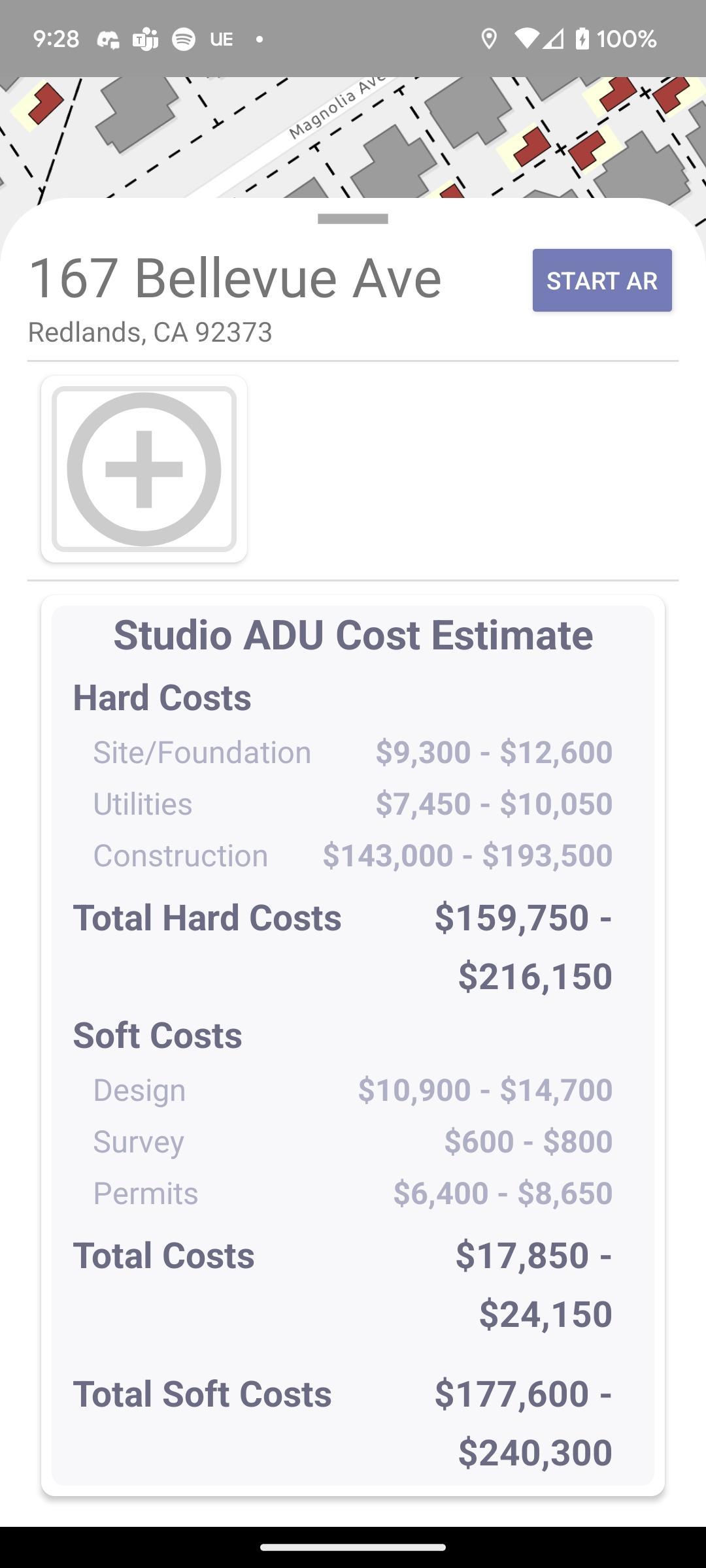Tap the location pin status icon
The width and height of the screenshot is (706, 1568).
tap(488, 39)
